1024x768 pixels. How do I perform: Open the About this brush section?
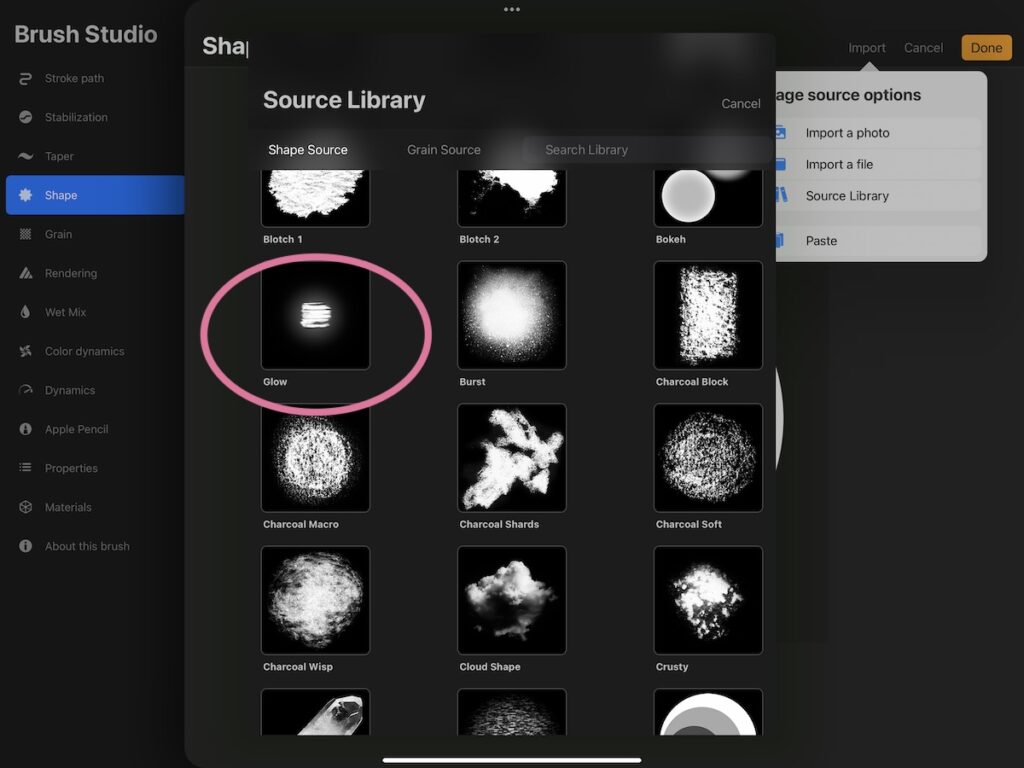(x=87, y=547)
